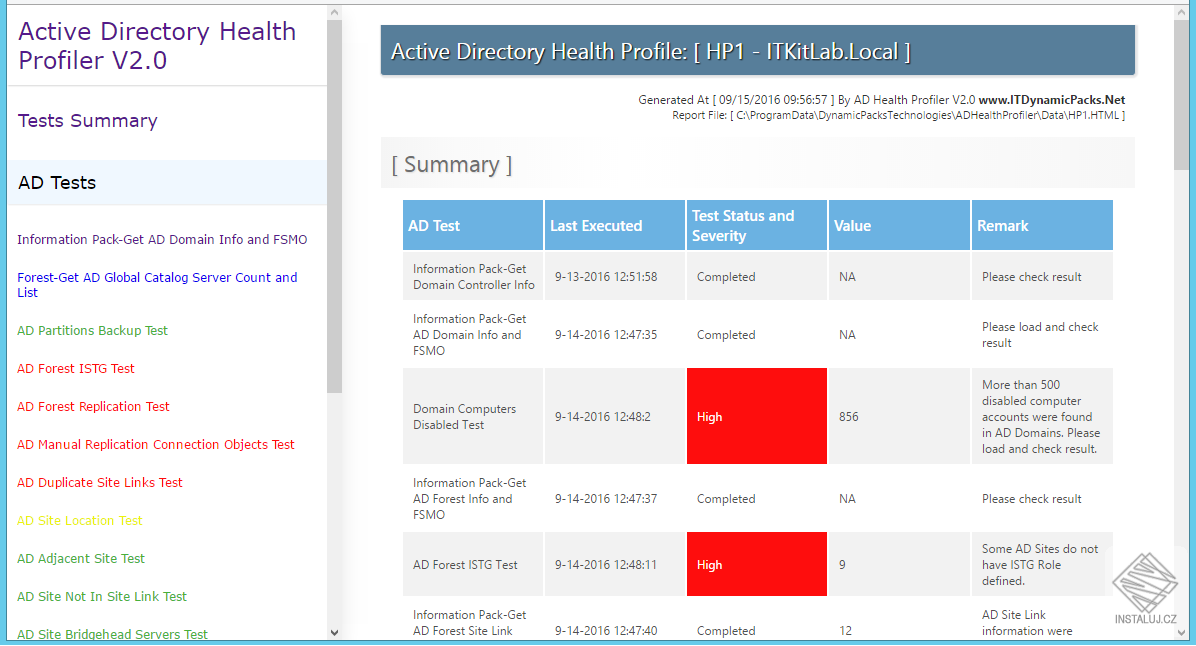Click the sidebar scroll up arrow
The height and width of the screenshot is (646, 1196).
pos(334,13)
